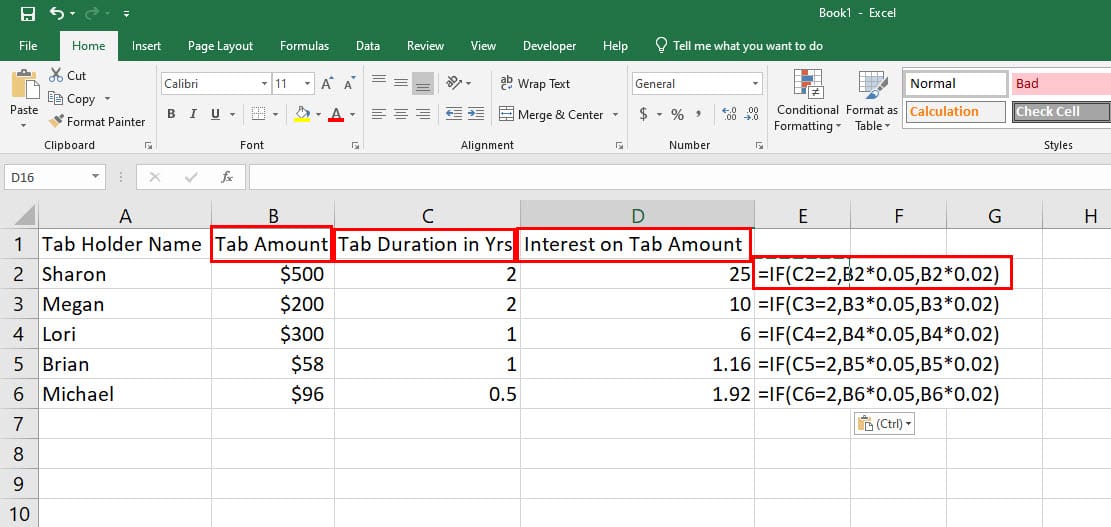
Task: Apply the Normal cell style
Action: [x=956, y=84]
